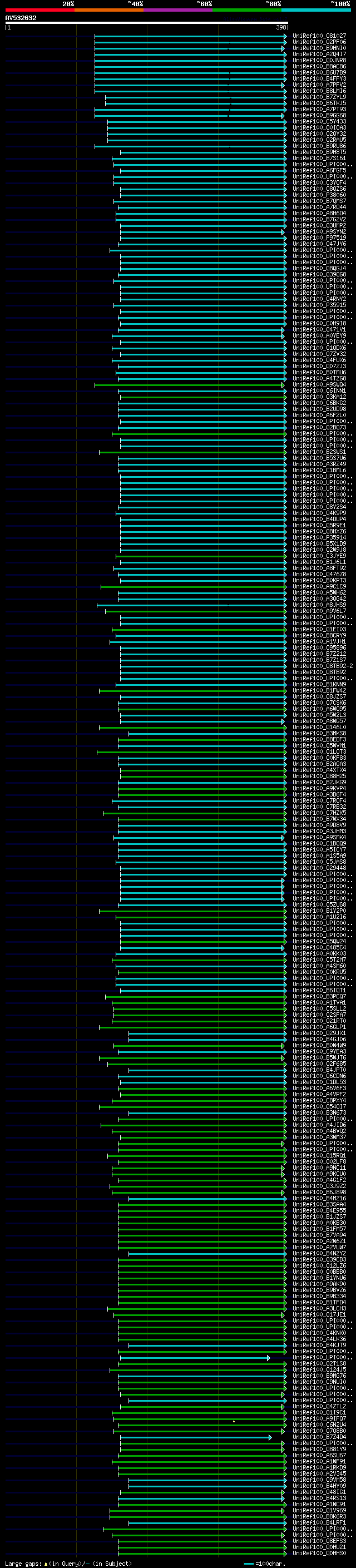The width and height of the screenshot is (356, 1568).
Task: Click the =100char. scale legend
Action: 265,1564
